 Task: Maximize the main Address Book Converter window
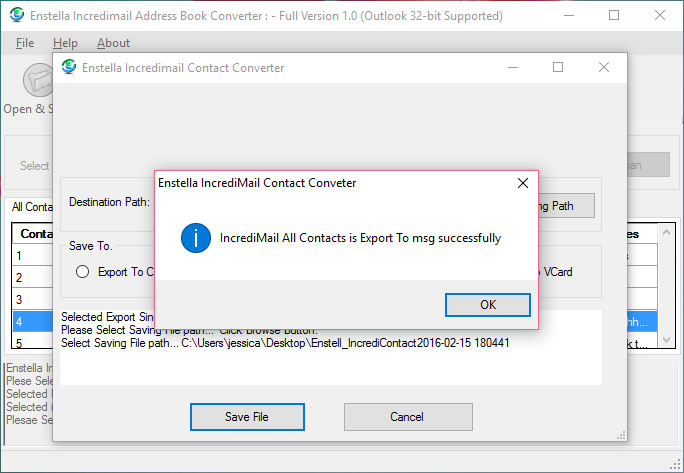[614, 15]
